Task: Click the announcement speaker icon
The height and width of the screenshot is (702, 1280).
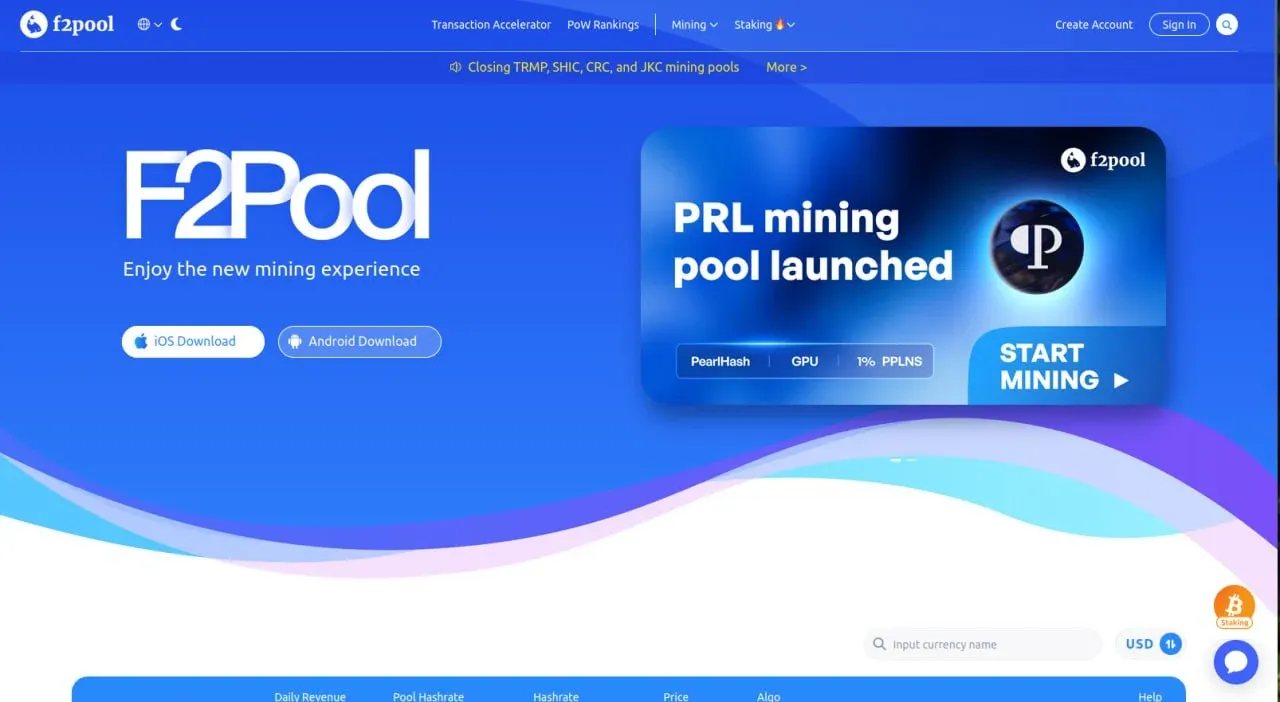Action: [456, 67]
